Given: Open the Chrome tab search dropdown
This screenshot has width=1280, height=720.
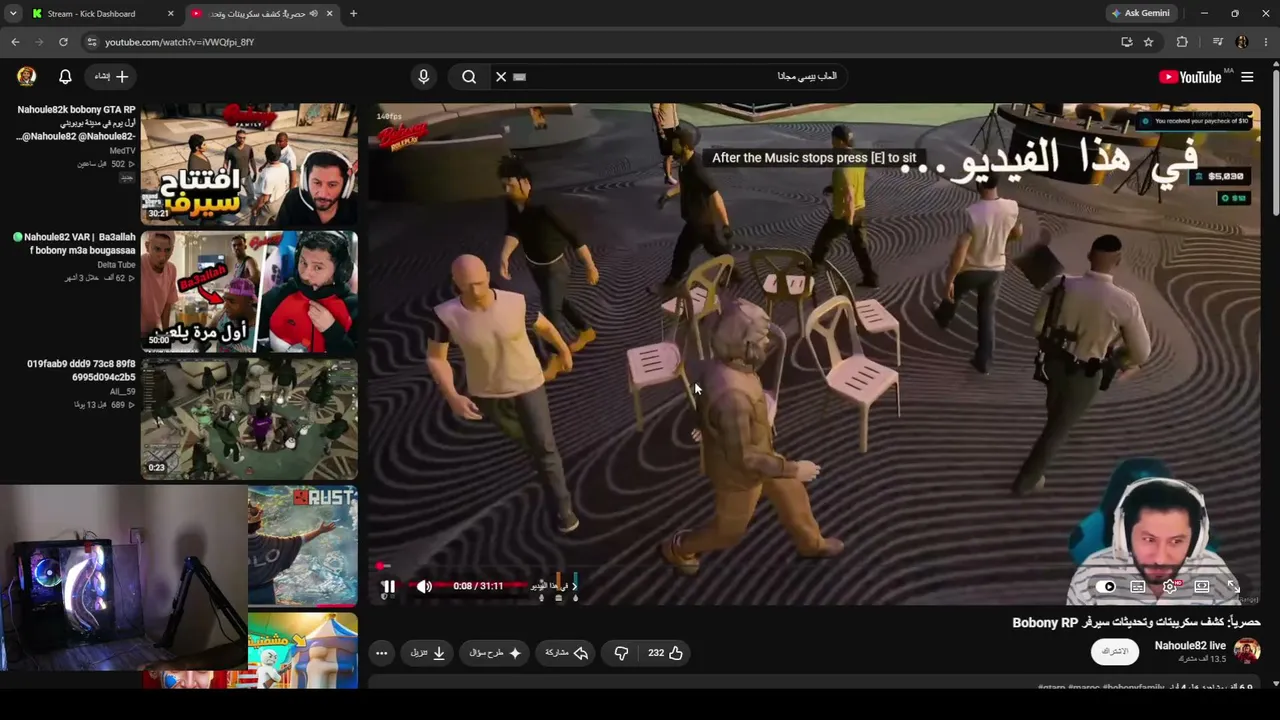Looking at the screenshot, I should point(13,14).
